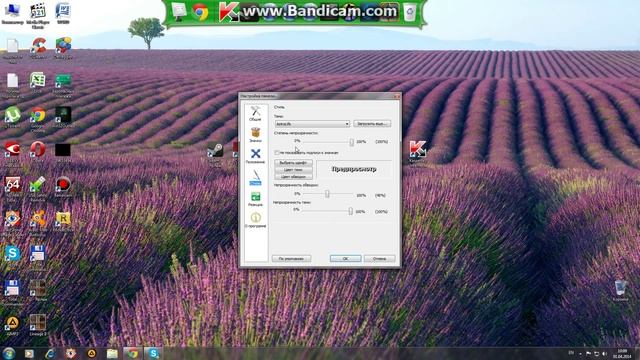Adjust the Непрозрачность тени slider
This screenshot has width=640, height=360.
pyautogui.click(x=350, y=211)
